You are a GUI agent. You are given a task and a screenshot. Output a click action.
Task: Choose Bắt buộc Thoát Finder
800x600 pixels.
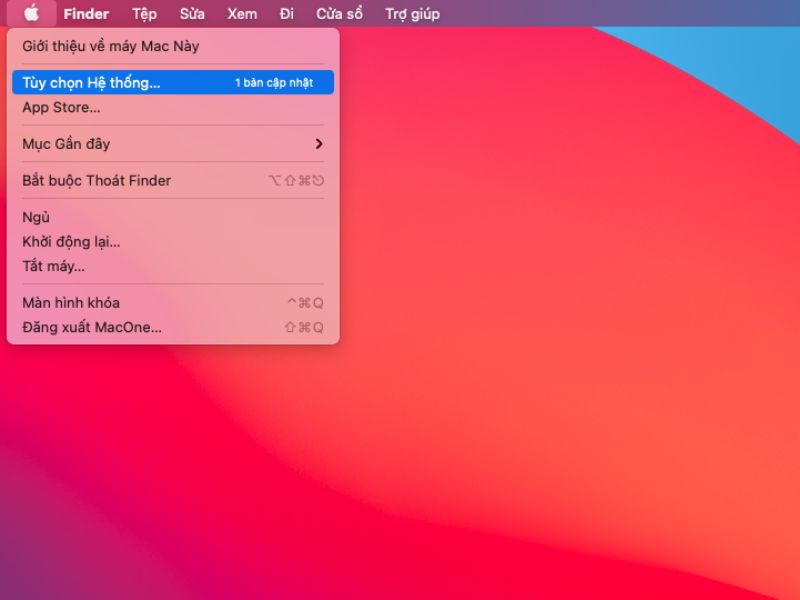coord(173,181)
